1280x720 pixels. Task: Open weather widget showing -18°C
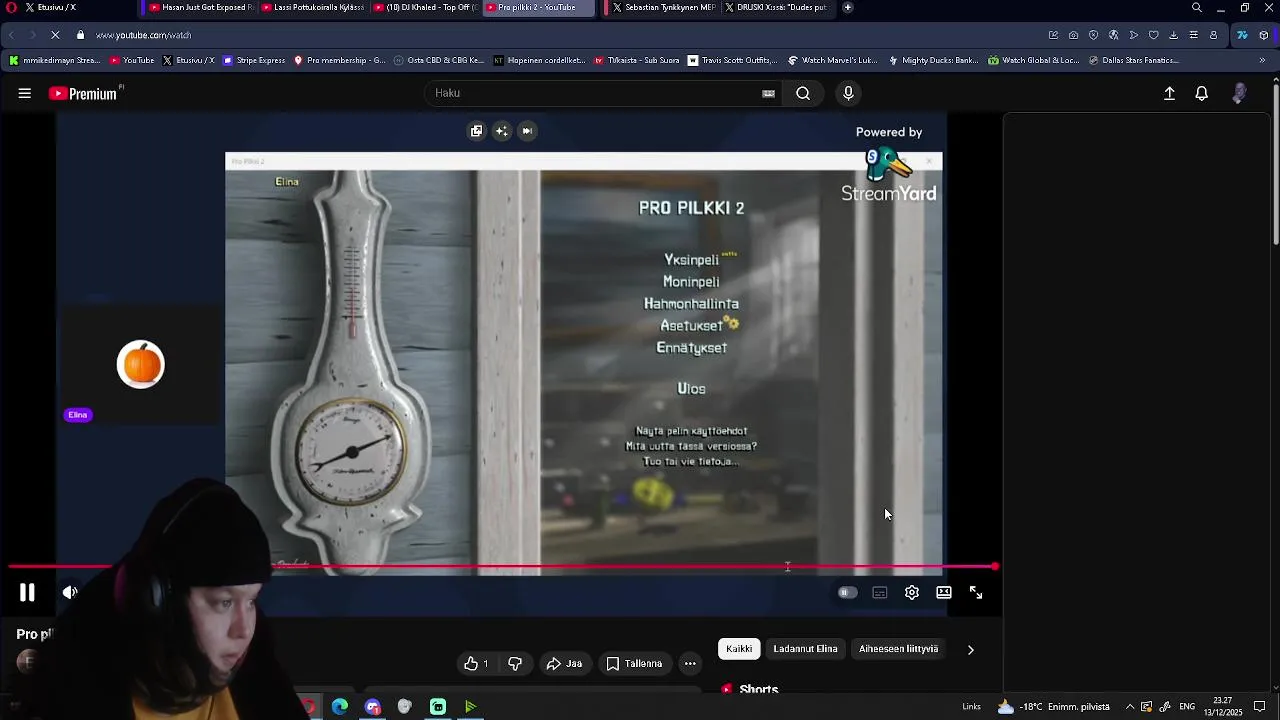tap(1054, 707)
